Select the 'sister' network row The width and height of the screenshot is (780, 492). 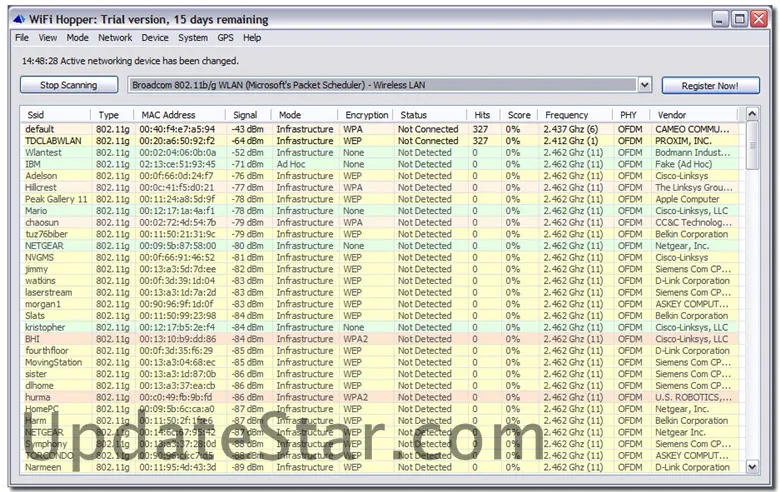click(x=383, y=374)
